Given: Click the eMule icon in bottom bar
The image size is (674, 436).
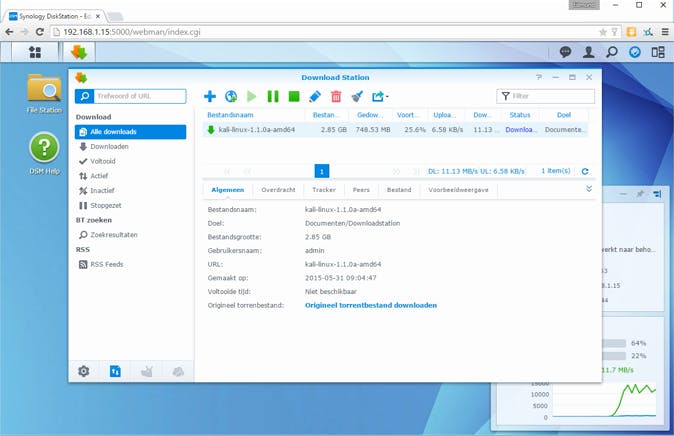Looking at the screenshot, I should click(x=178, y=371).
